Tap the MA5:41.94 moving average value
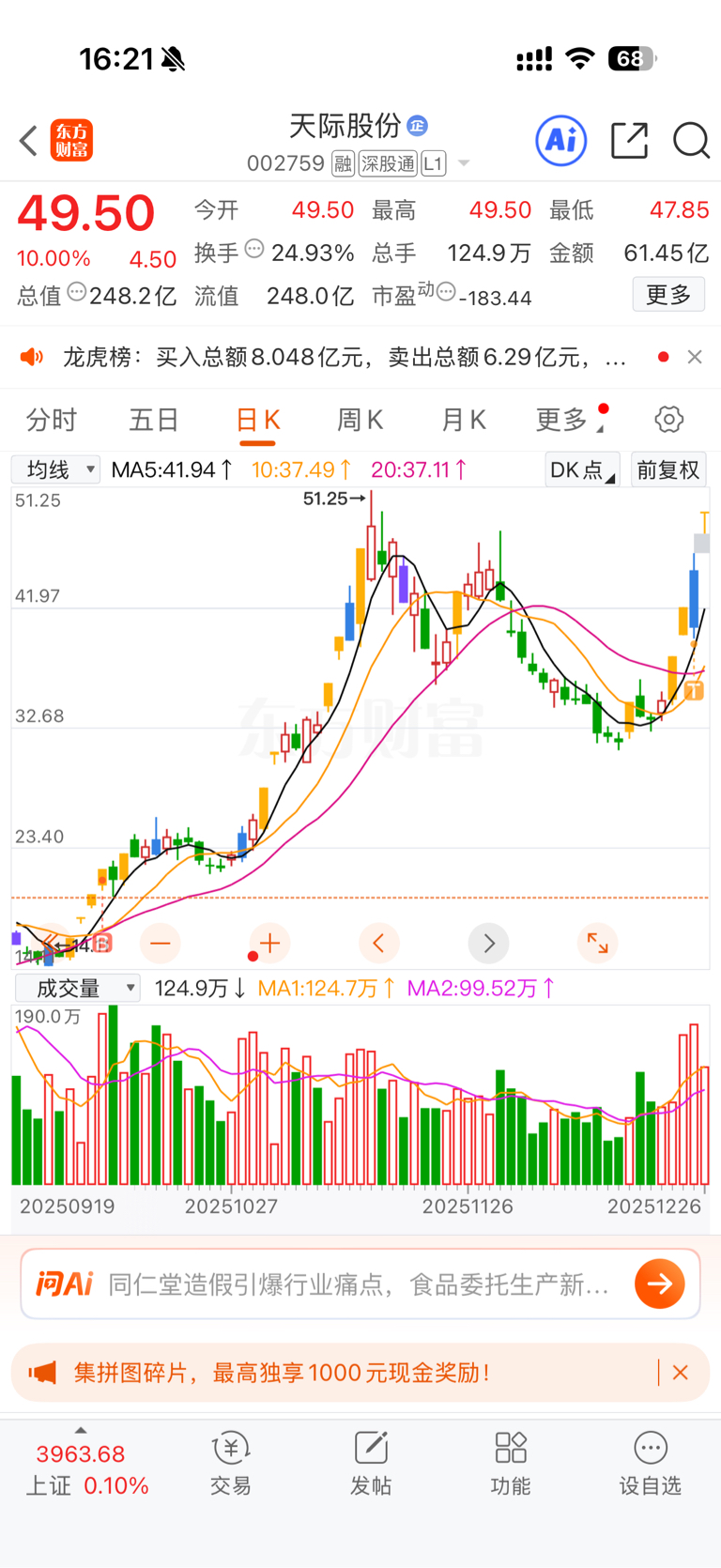The width and height of the screenshot is (721, 1568). point(172,469)
